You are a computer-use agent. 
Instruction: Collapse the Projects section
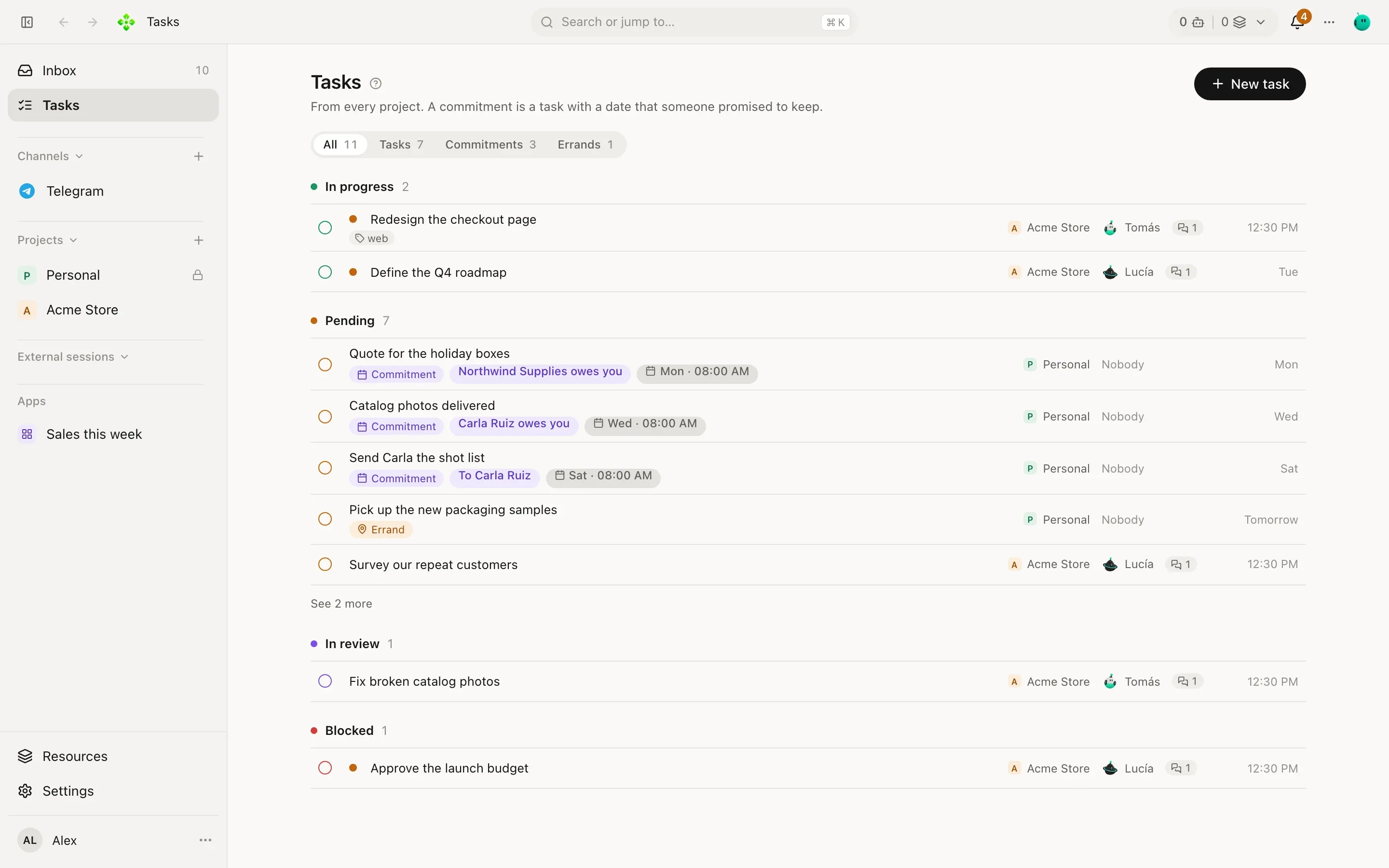click(x=47, y=240)
